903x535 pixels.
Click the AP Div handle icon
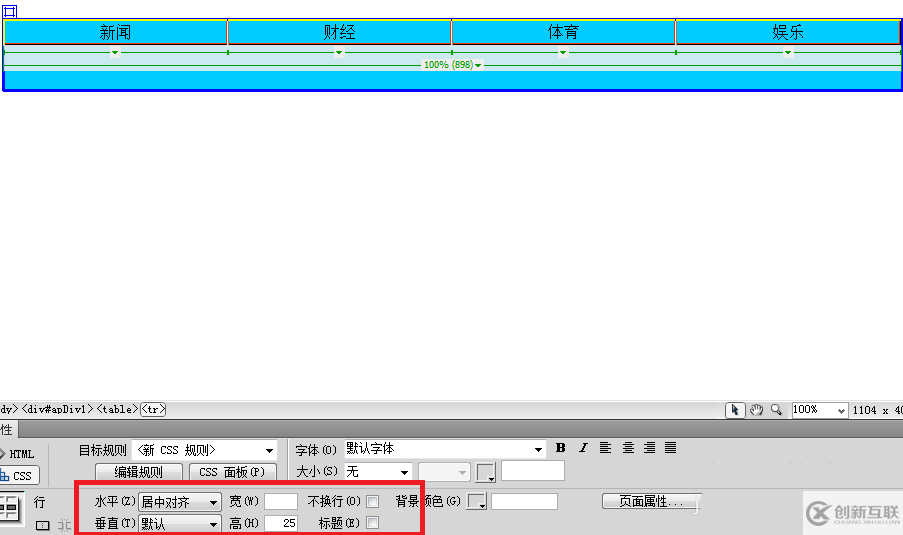point(10,11)
